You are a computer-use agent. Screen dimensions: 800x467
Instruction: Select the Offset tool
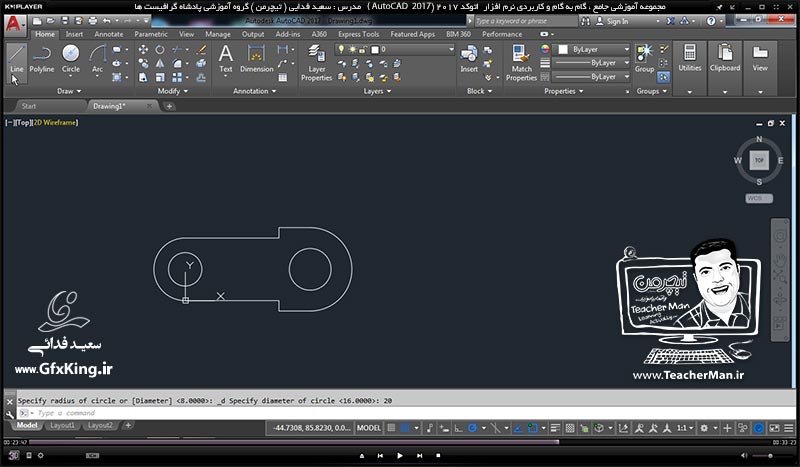pyautogui.click(x=202, y=78)
